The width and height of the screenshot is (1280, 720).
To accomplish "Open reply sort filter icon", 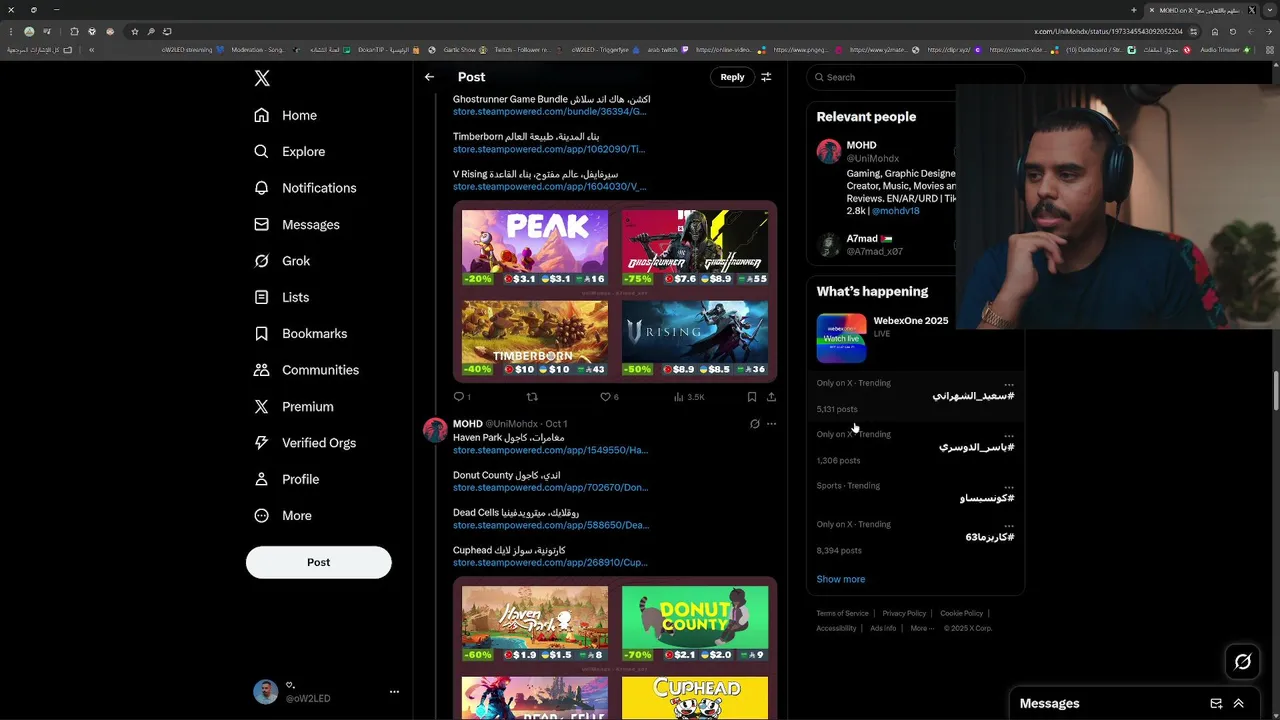I will tap(766, 77).
